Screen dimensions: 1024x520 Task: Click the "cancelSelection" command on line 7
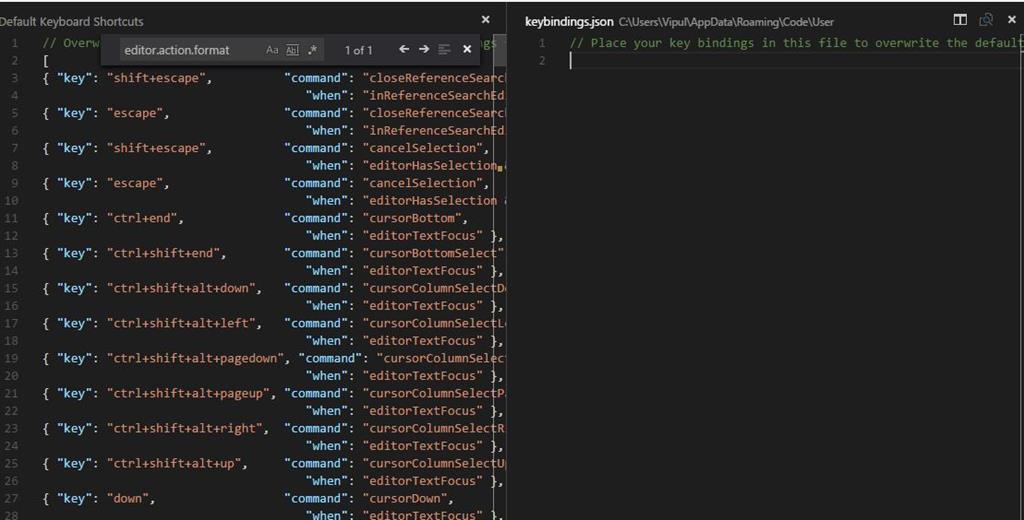pos(423,148)
